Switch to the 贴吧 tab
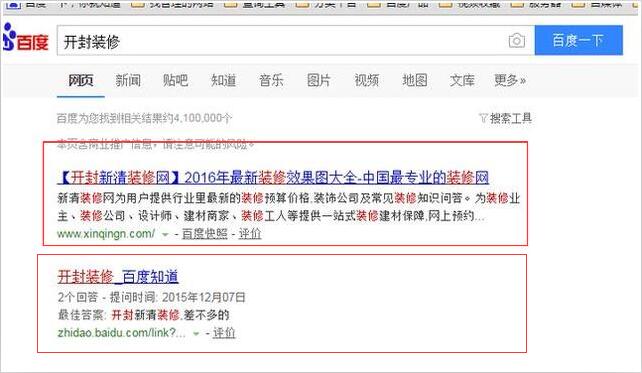 click(175, 80)
